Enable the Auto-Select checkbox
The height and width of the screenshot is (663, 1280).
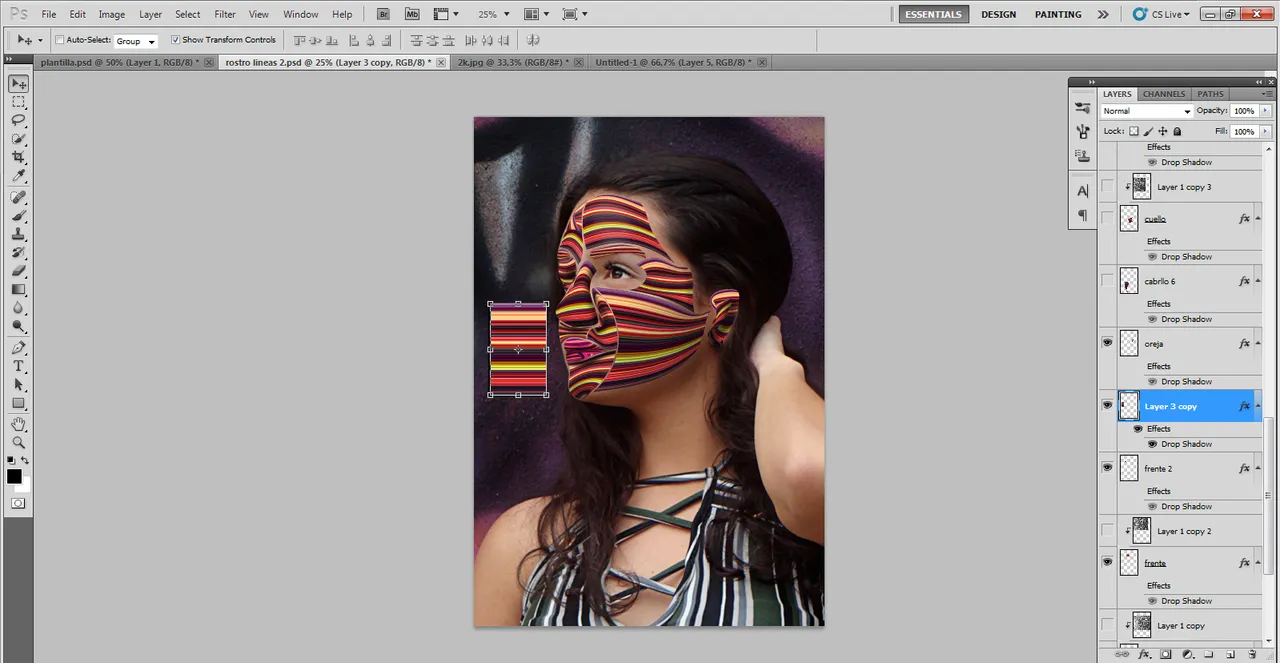coord(59,40)
